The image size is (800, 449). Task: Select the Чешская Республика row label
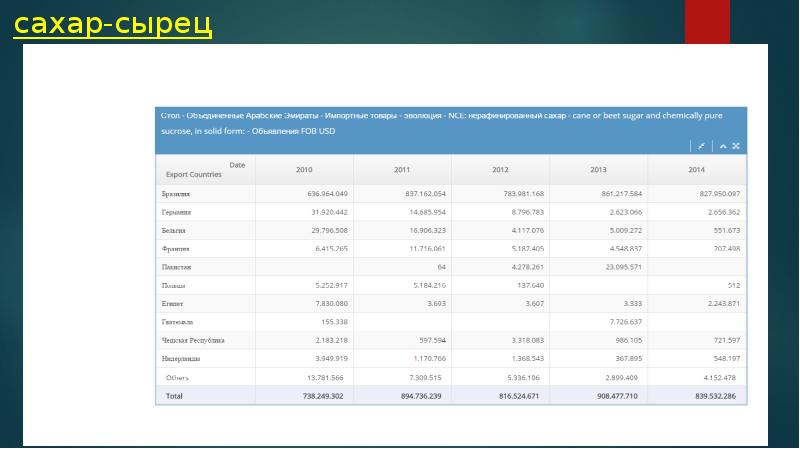[x=193, y=340]
